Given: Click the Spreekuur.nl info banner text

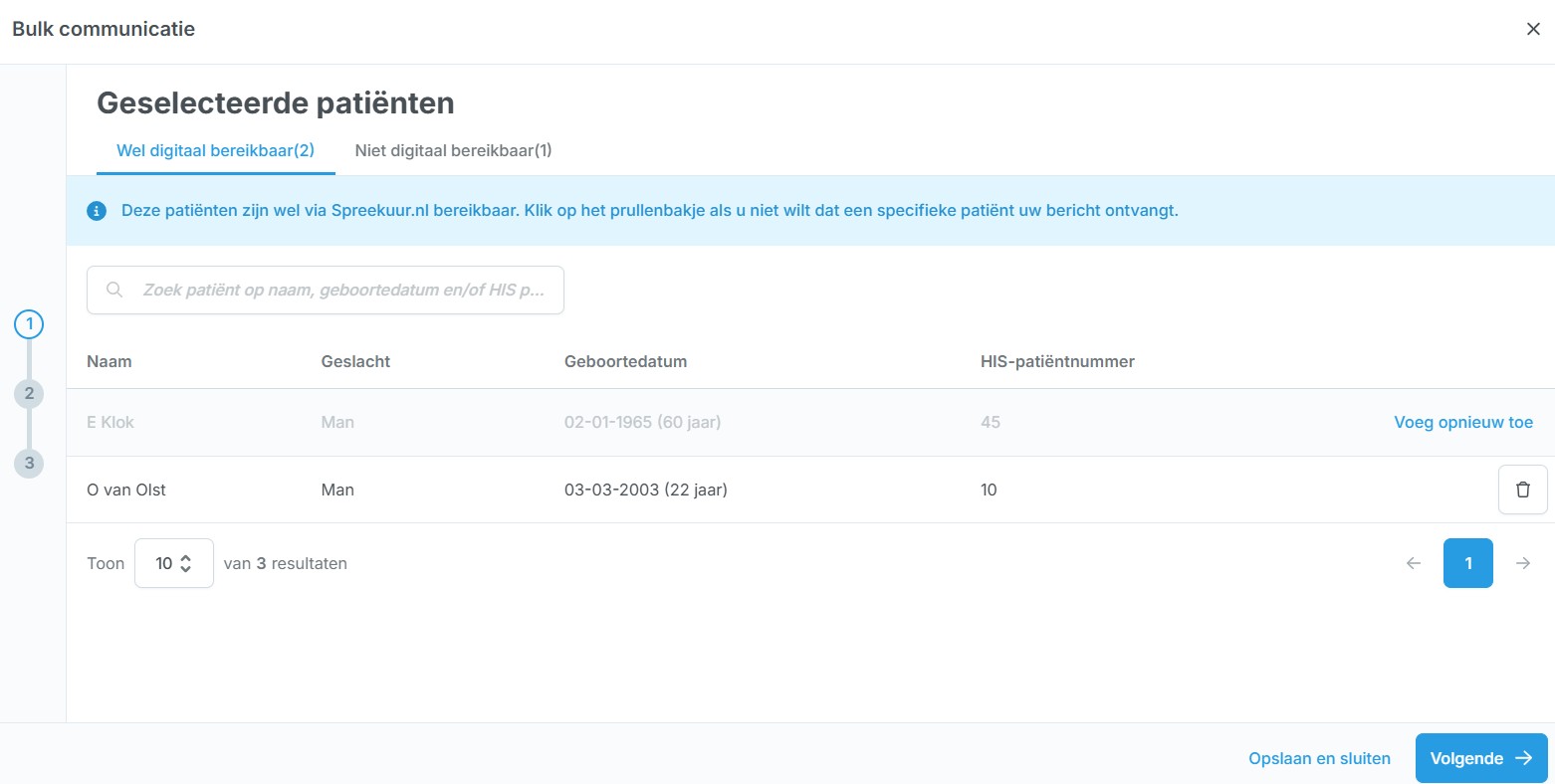Looking at the screenshot, I should [650, 211].
